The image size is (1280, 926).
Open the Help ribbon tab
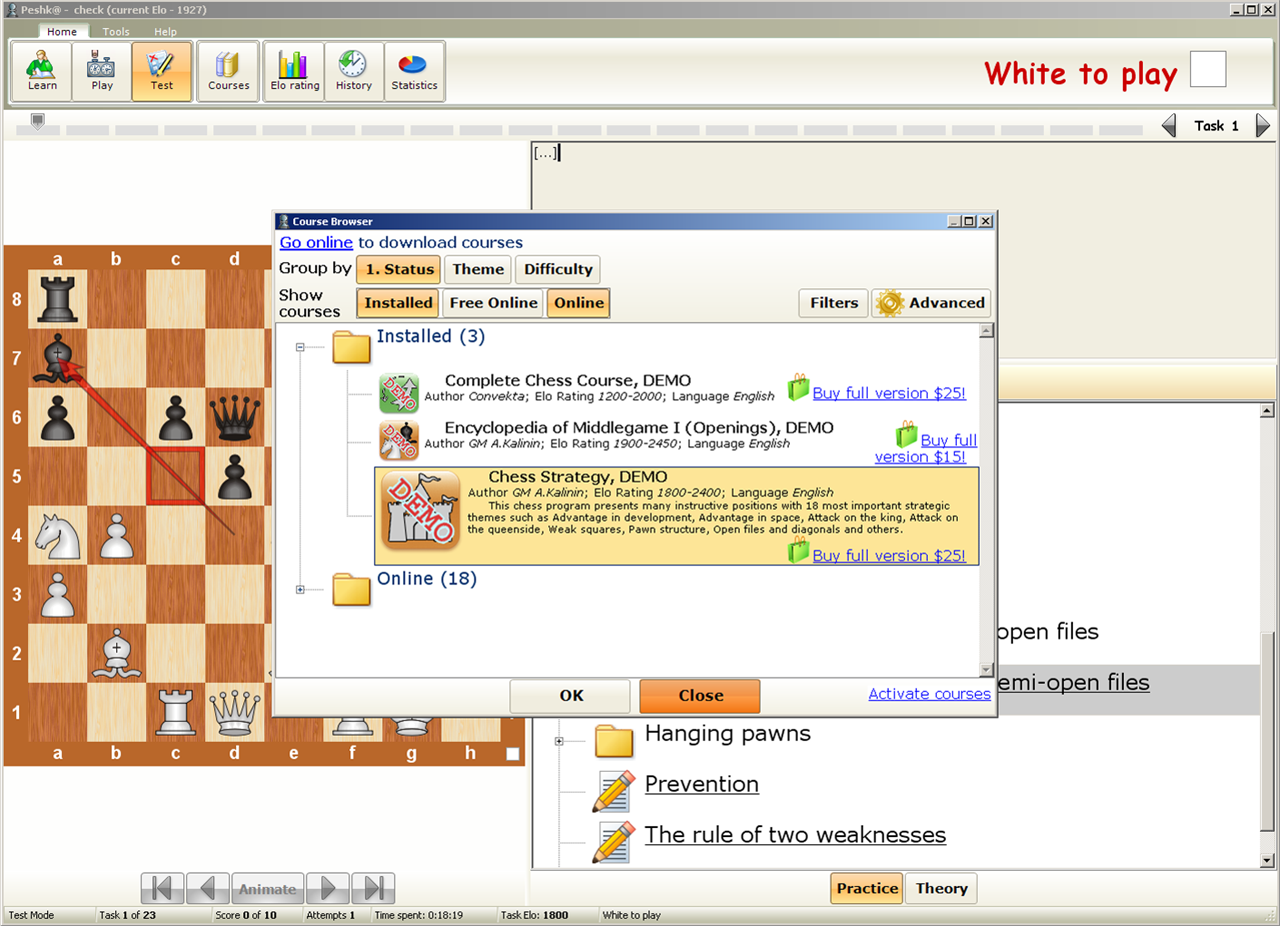pos(165,31)
